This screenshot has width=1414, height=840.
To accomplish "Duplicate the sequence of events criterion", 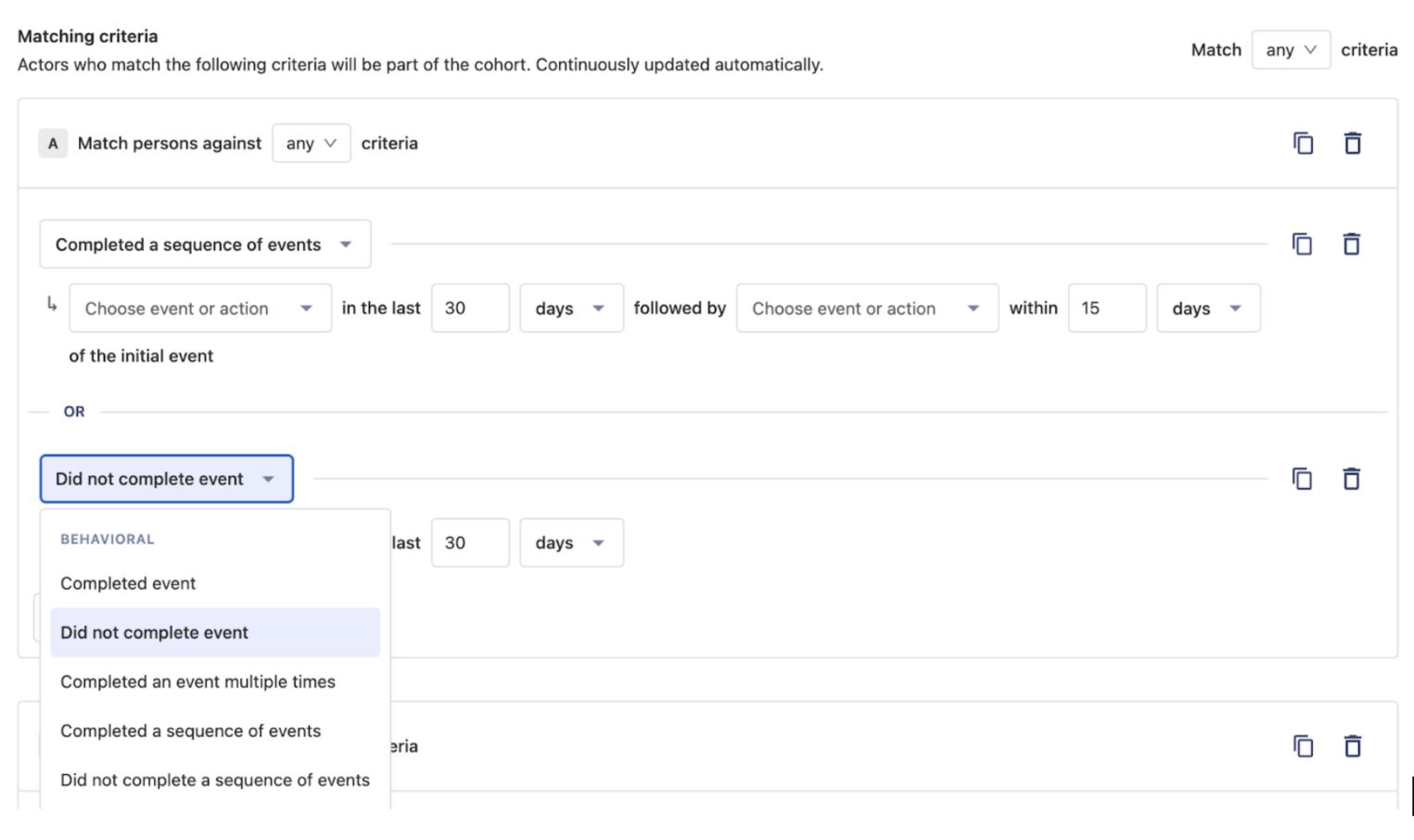I will click(x=1302, y=245).
